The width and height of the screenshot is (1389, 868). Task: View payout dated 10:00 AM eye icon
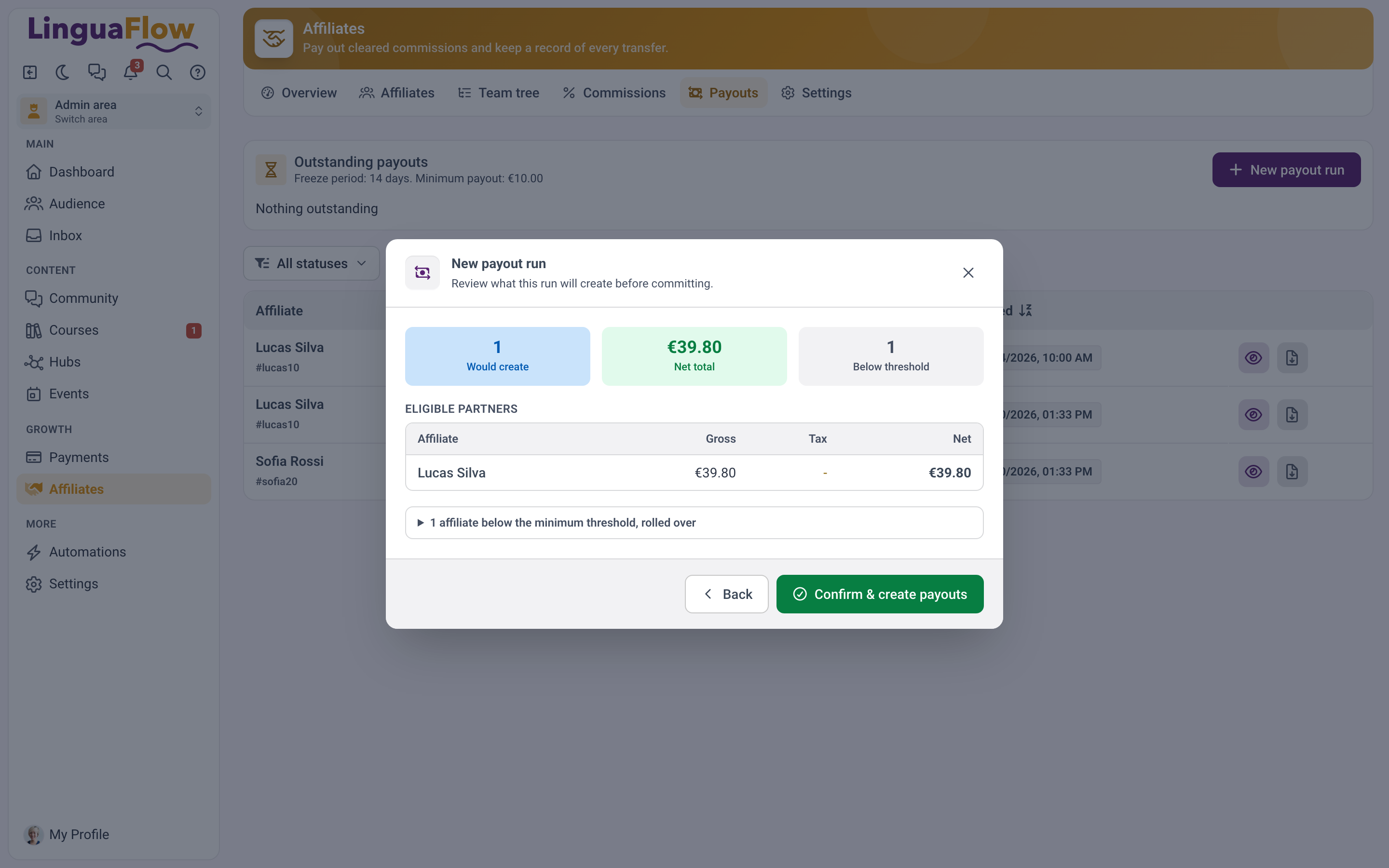[x=1253, y=358]
